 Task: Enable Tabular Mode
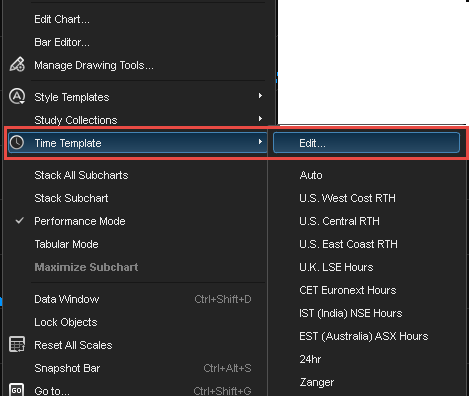(x=66, y=244)
